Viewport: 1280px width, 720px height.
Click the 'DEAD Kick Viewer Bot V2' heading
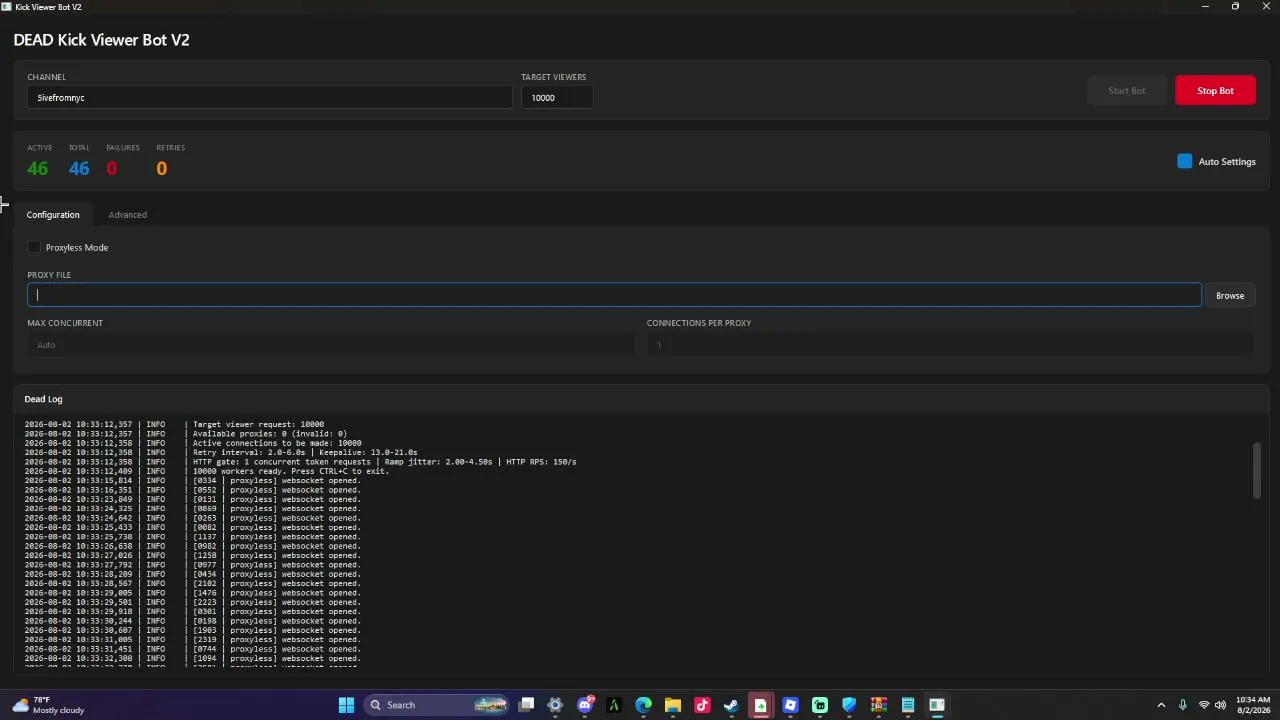101,40
